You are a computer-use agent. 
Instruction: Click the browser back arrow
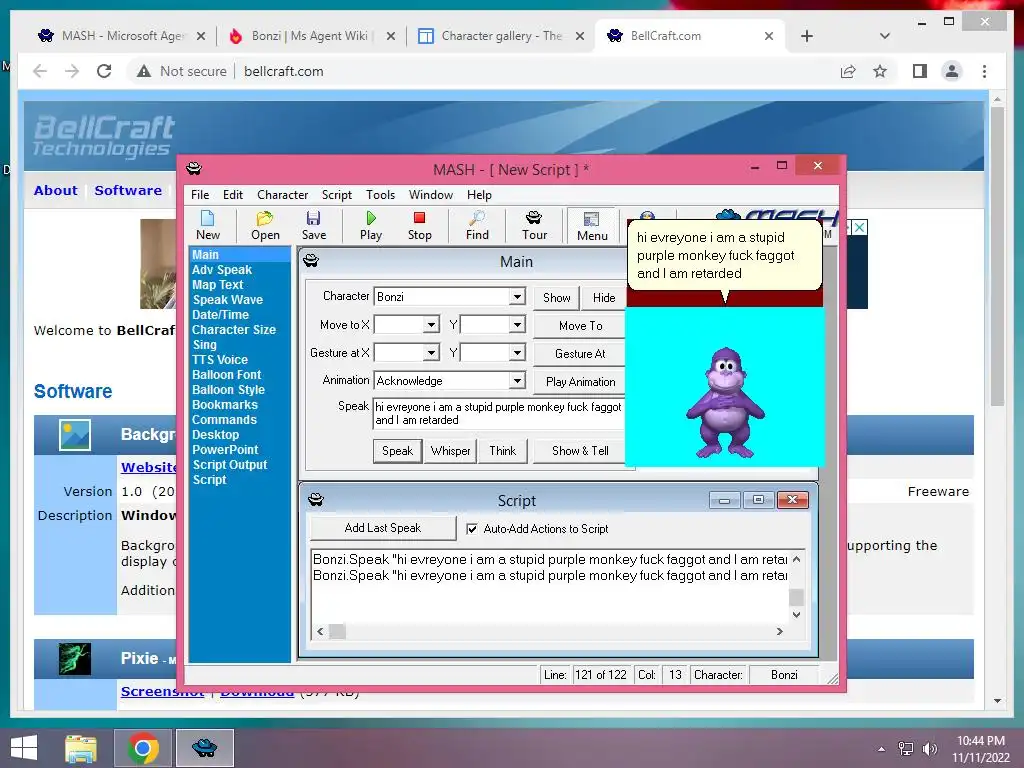(40, 71)
